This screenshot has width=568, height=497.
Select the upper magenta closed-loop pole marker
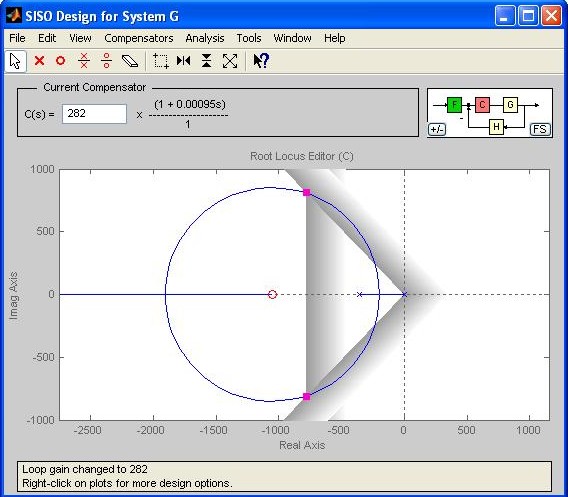tap(307, 192)
